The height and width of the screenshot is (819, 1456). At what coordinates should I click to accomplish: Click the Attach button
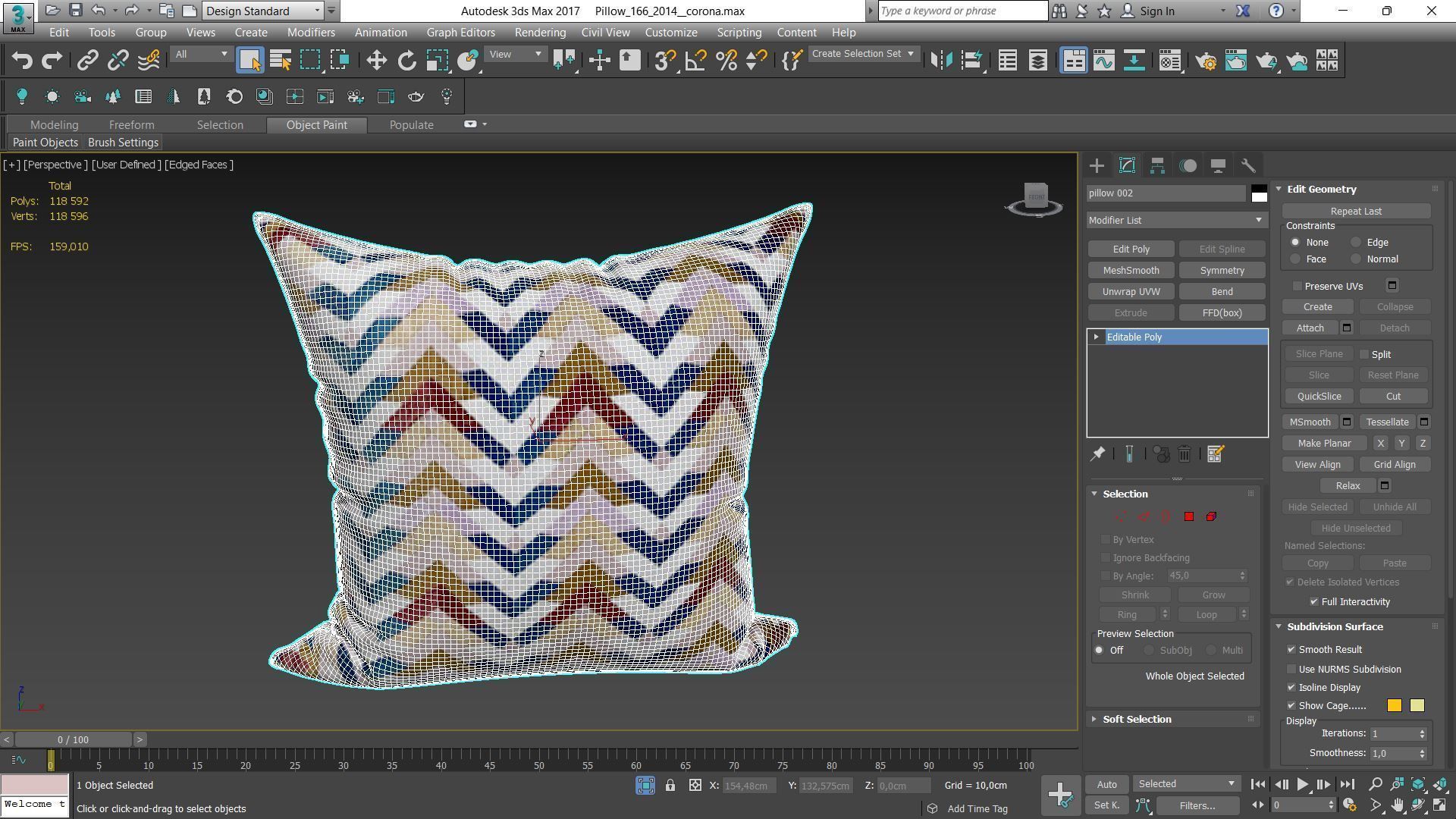point(1310,328)
